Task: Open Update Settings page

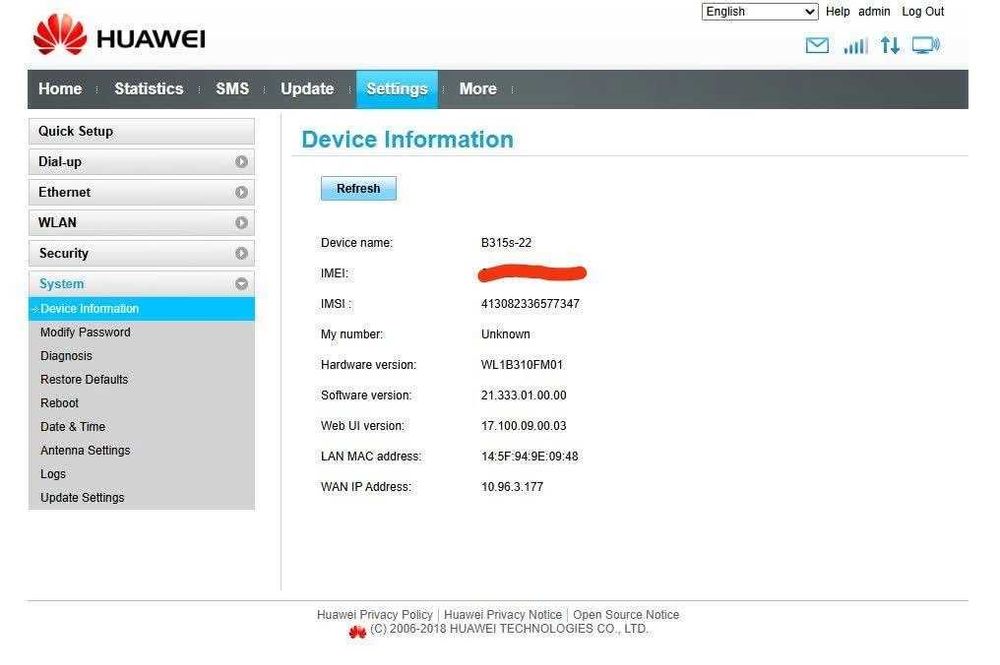Action: click(x=82, y=497)
